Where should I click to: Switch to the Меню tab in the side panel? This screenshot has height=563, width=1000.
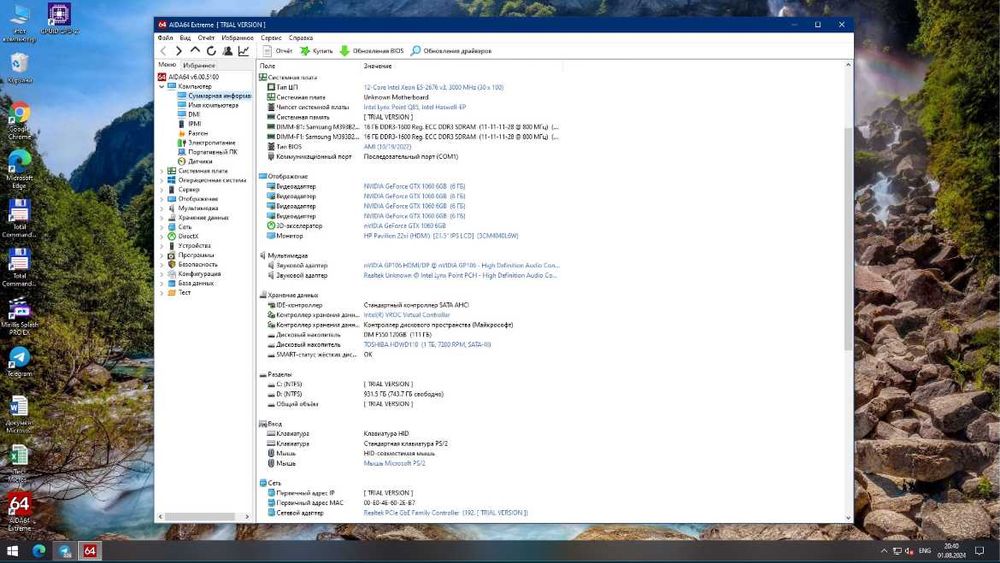[x=167, y=65]
